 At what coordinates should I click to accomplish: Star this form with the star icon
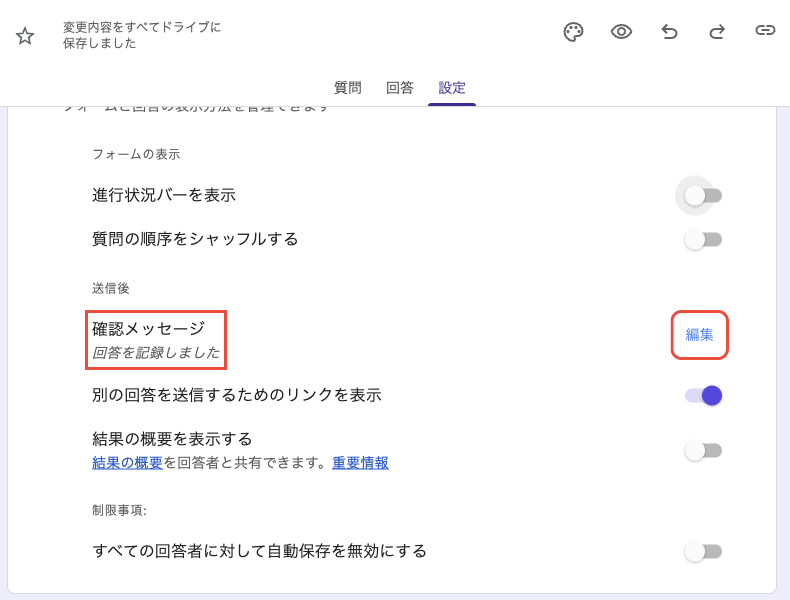coord(25,36)
